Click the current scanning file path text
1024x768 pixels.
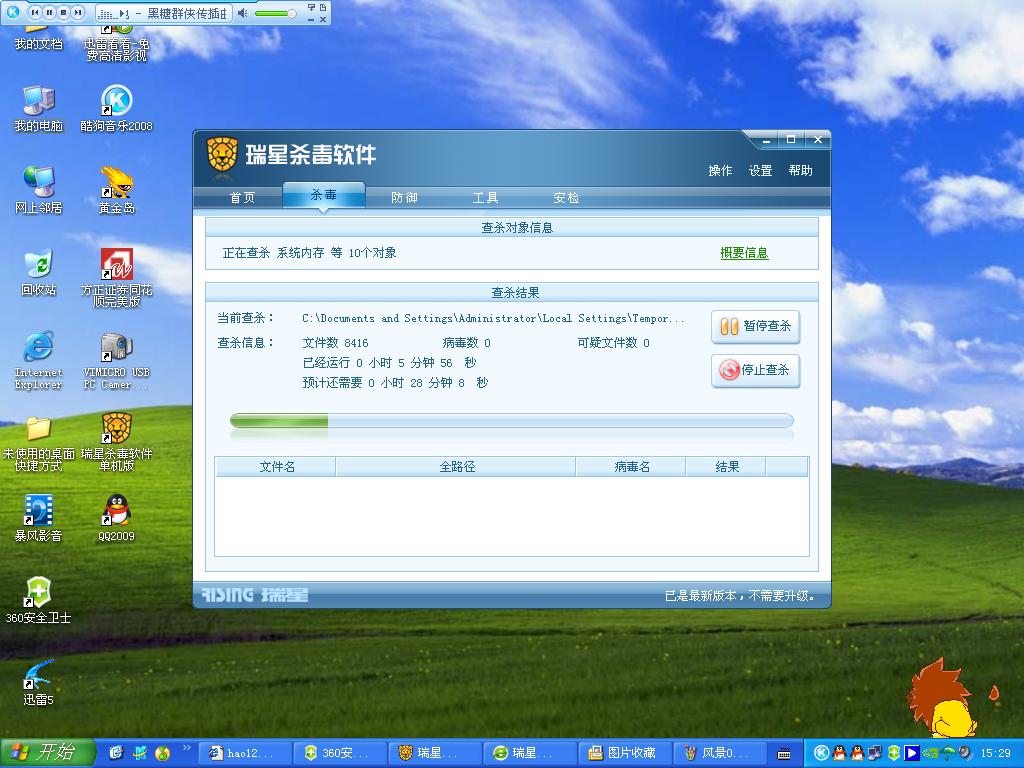tap(493, 318)
